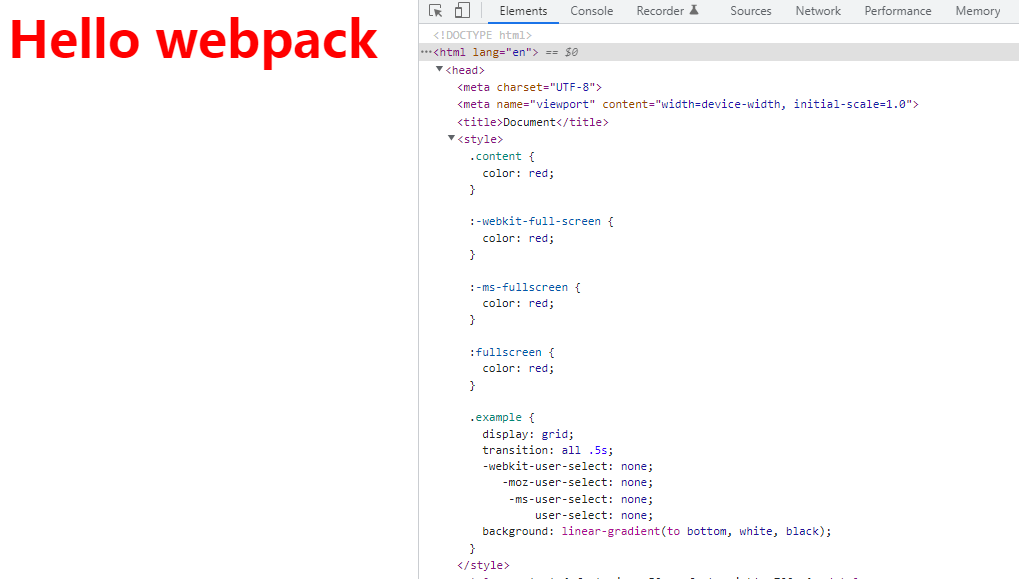
Task: Click the transition: all .5s line
Action: 547,450
